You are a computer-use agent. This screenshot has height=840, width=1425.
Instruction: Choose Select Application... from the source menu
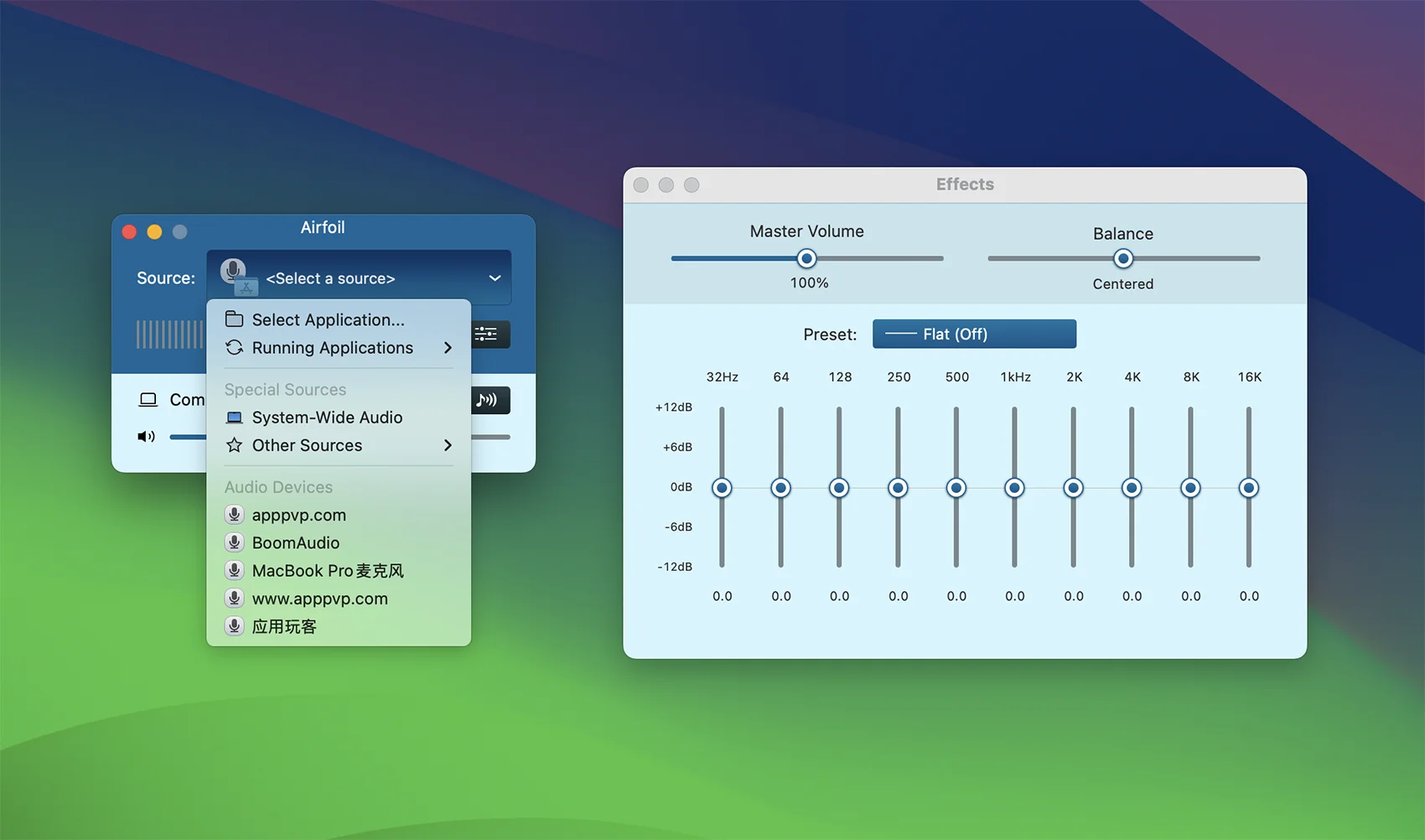(x=339, y=319)
